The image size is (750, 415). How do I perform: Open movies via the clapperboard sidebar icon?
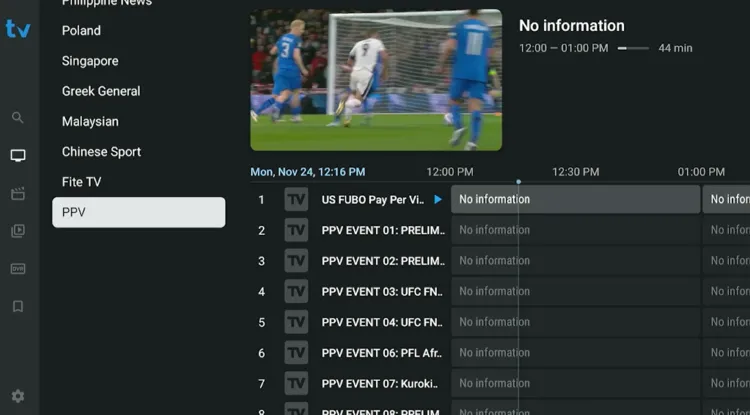(x=18, y=194)
